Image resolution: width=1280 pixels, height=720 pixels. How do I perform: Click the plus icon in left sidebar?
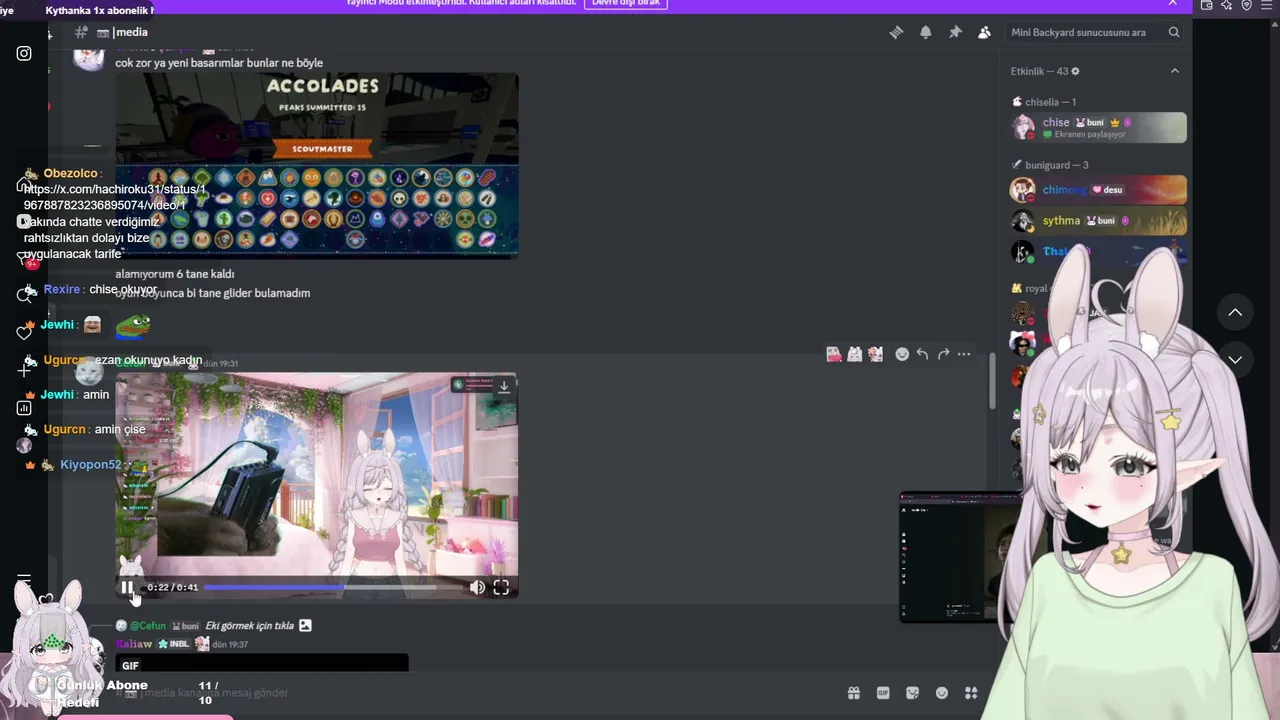(24, 369)
